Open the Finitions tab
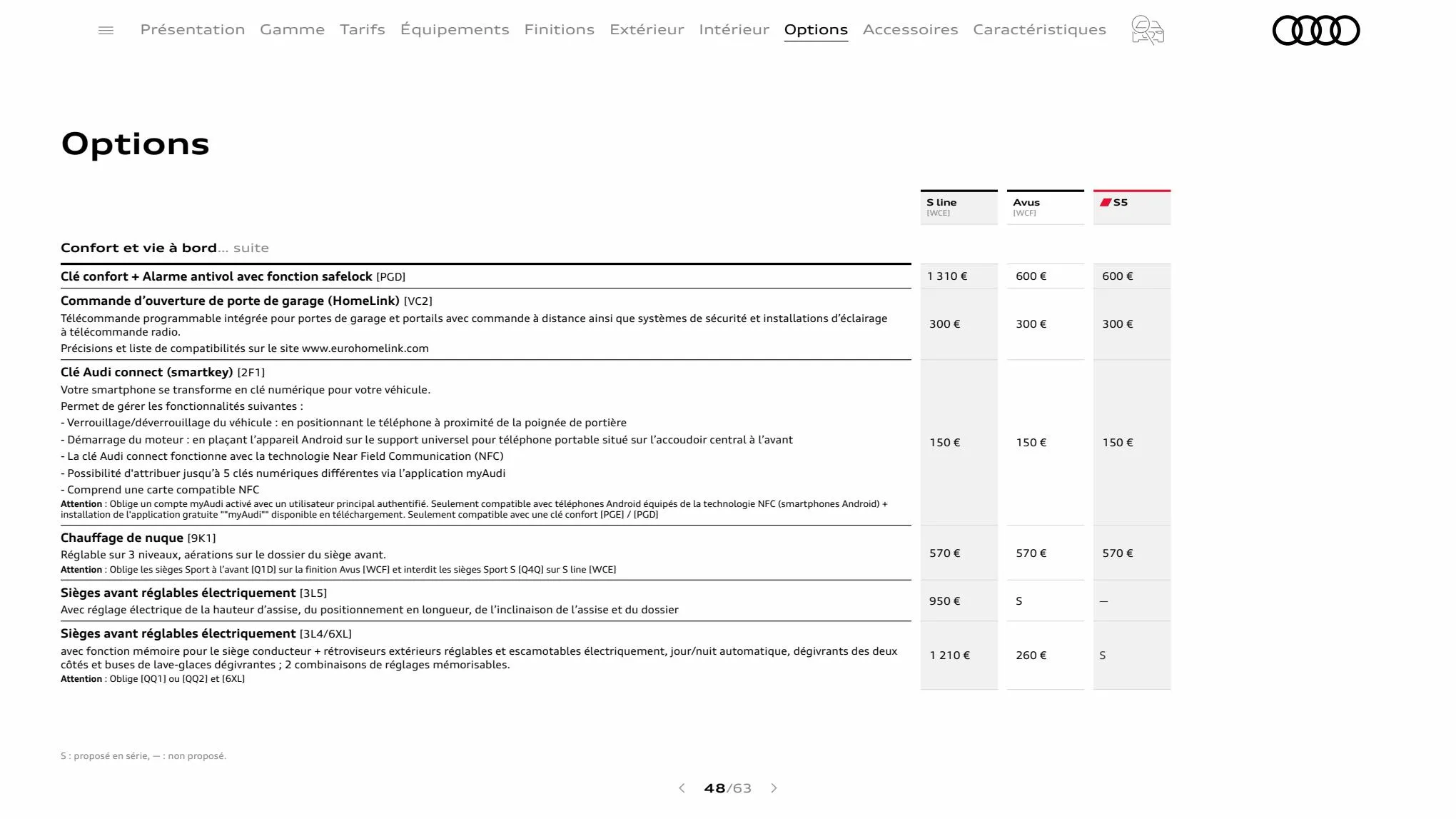The height and width of the screenshot is (819, 1456). [x=560, y=29]
